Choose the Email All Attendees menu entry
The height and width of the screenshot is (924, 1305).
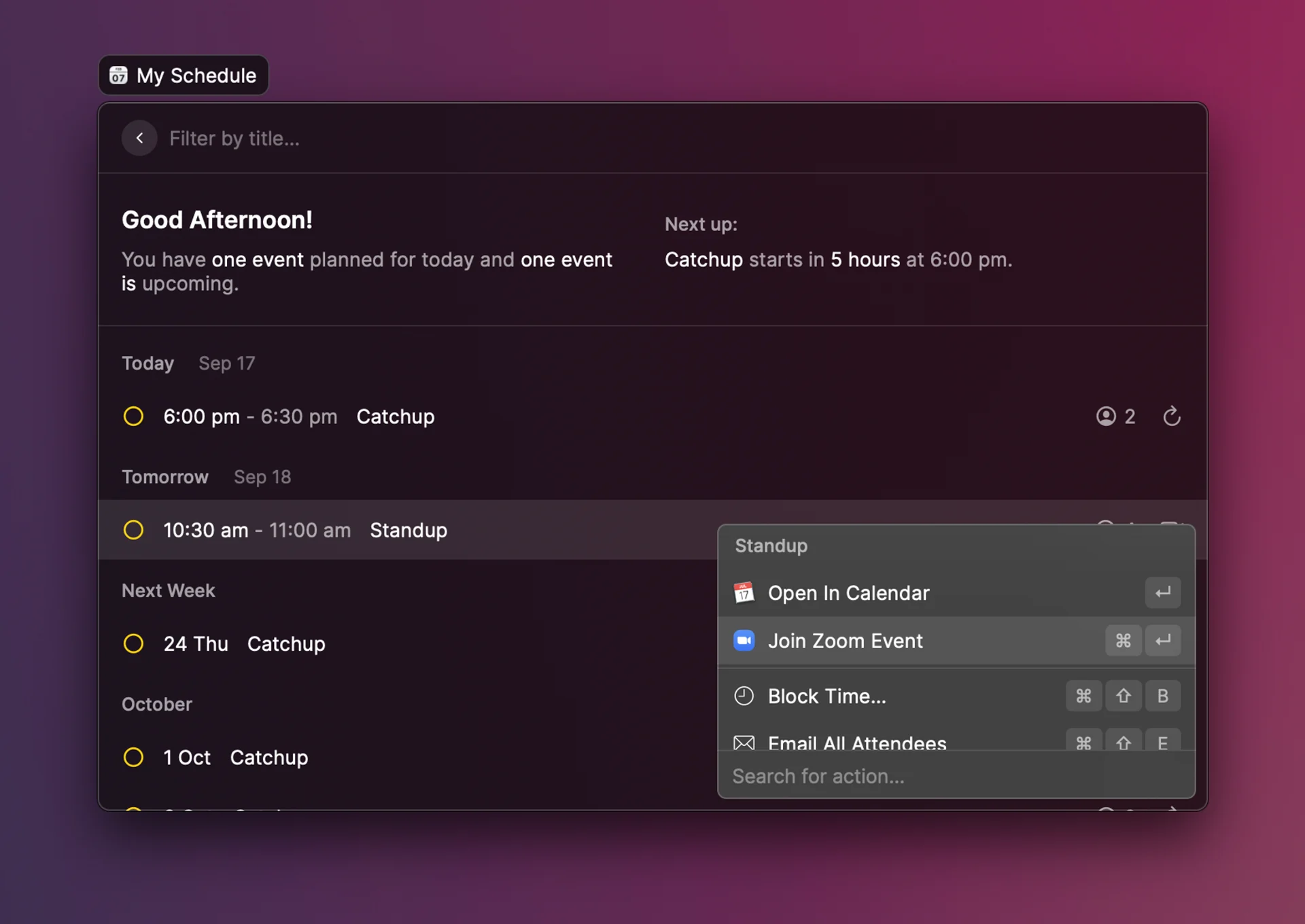click(856, 743)
